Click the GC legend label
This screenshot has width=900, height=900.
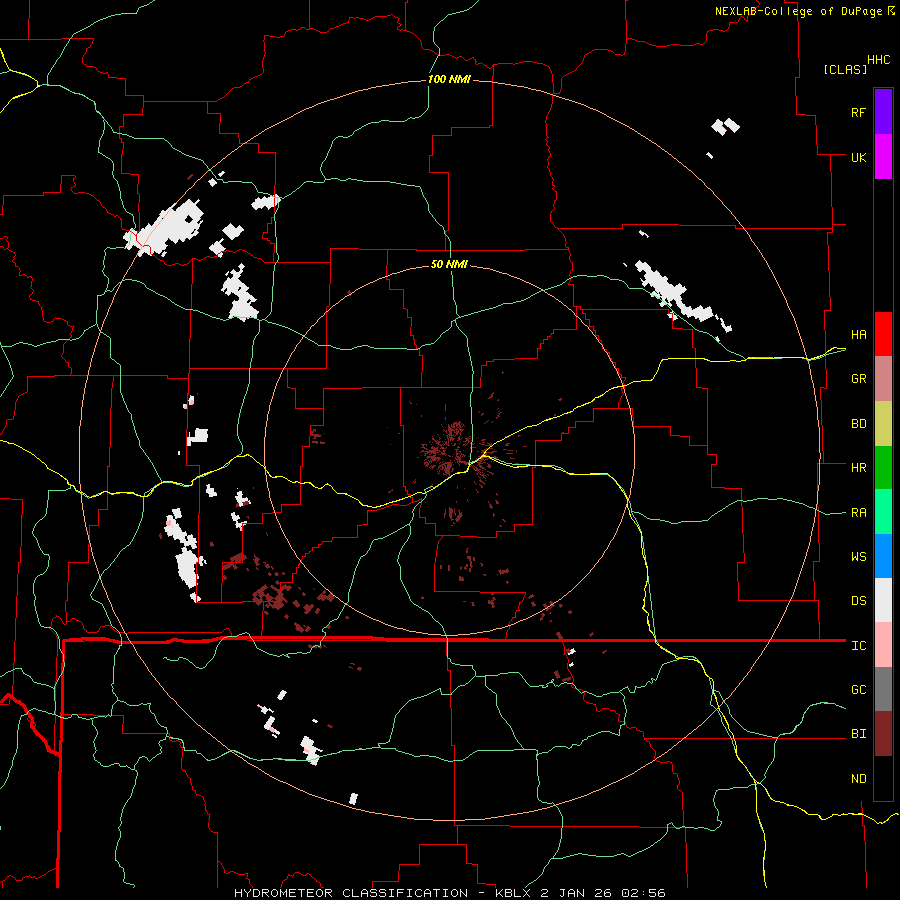point(858,690)
